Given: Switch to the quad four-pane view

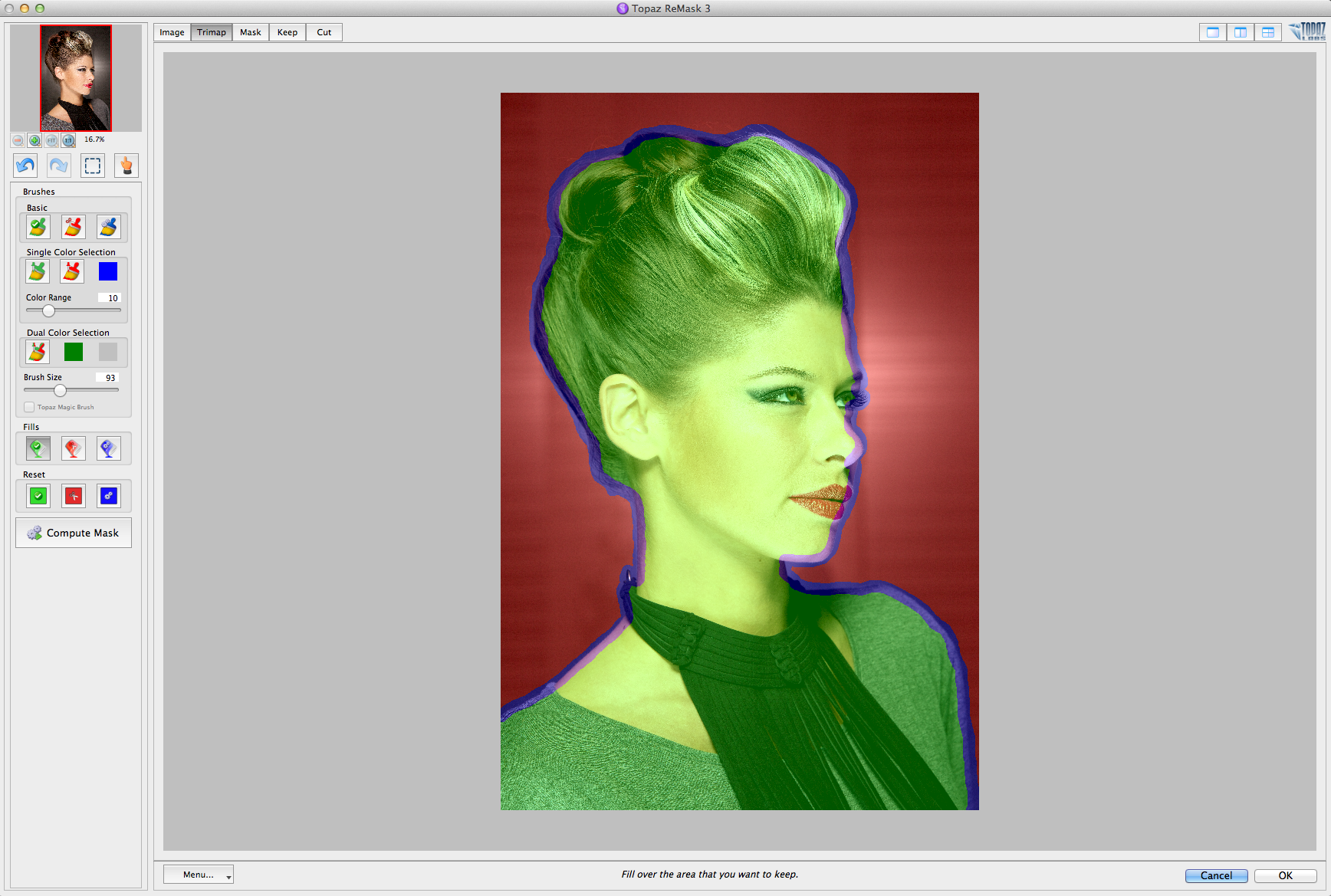Looking at the screenshot, I should (1267, 32).
